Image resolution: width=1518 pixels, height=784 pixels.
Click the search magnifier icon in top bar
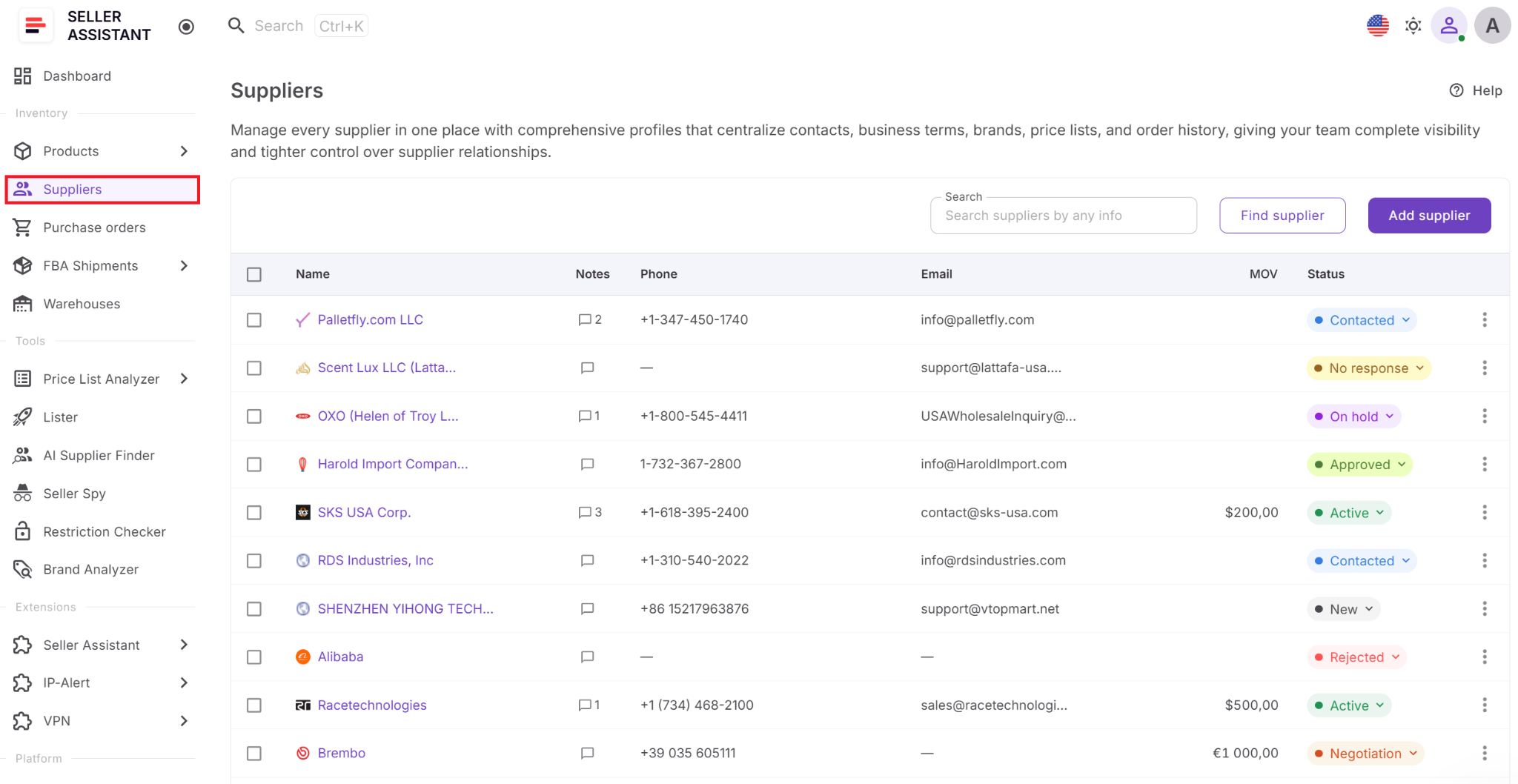coord(236,26)
